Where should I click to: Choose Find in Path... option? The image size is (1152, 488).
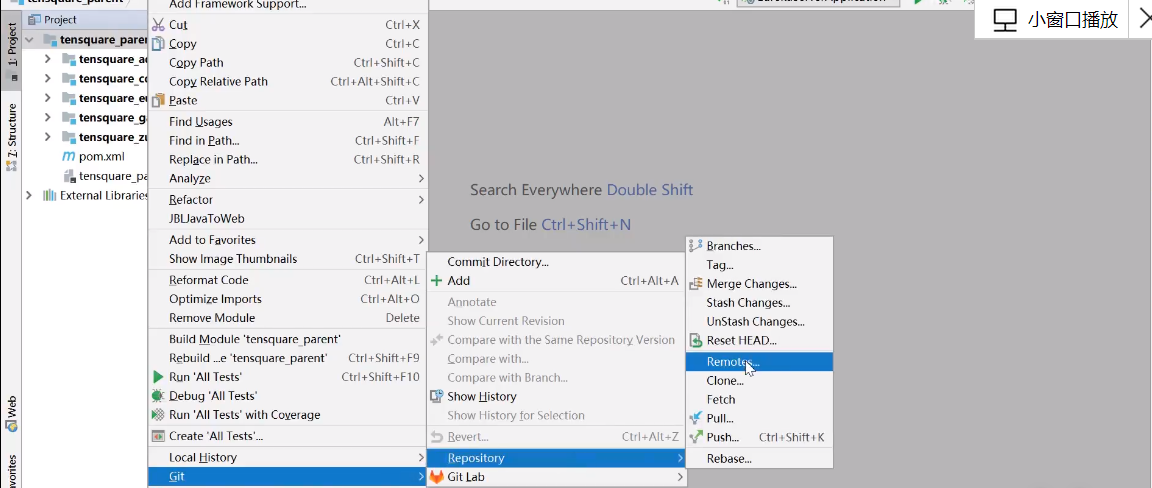click(x=287, y=140)
